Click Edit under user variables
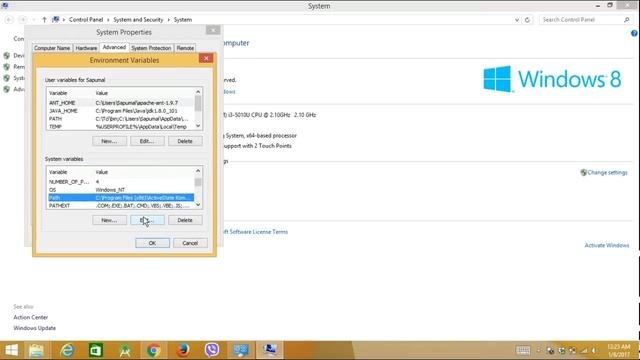Image resolution: width=640 pixels, height=360 pixels. (147, 141)
